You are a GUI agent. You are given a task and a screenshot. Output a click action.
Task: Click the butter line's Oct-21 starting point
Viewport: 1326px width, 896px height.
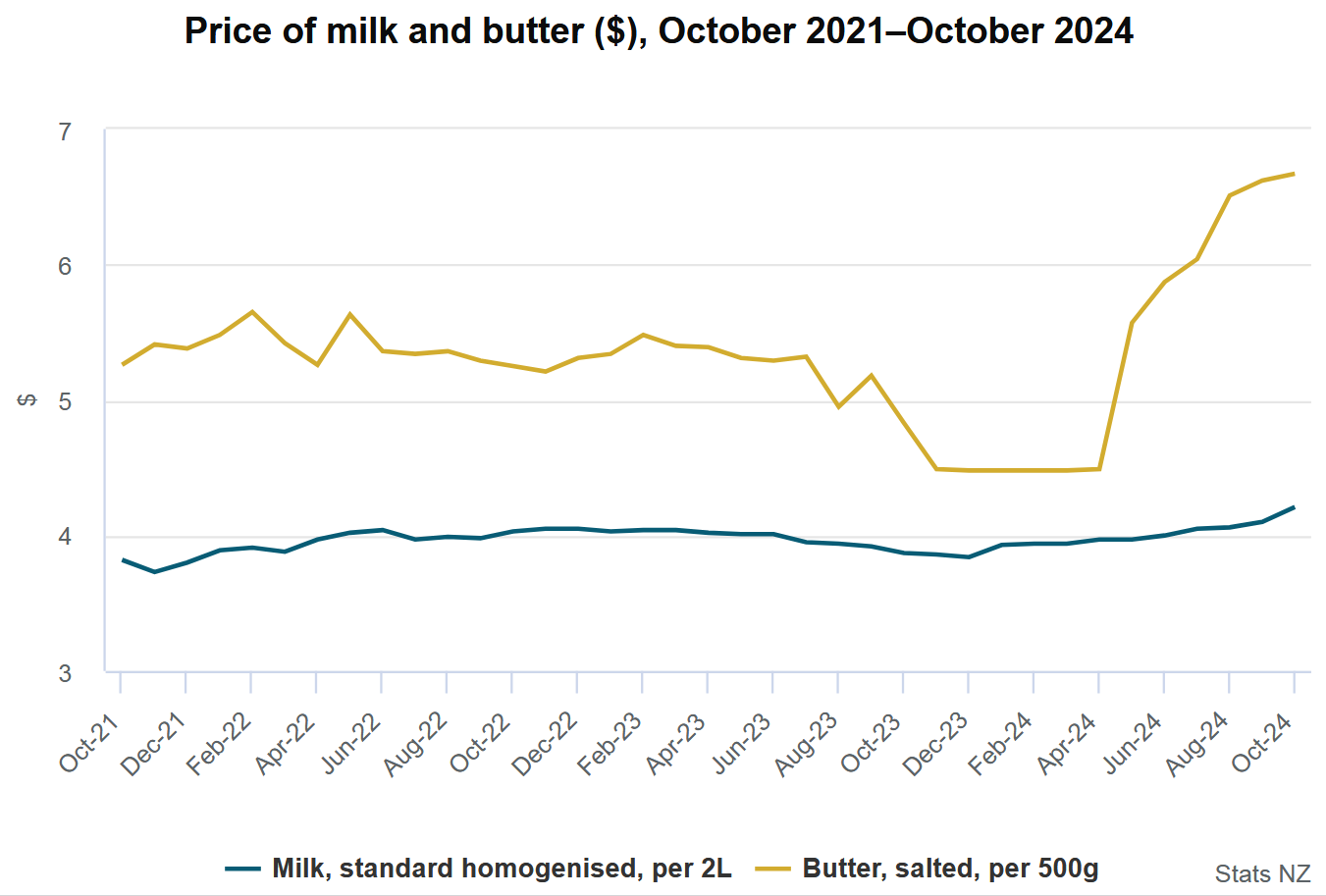point(122,365)
